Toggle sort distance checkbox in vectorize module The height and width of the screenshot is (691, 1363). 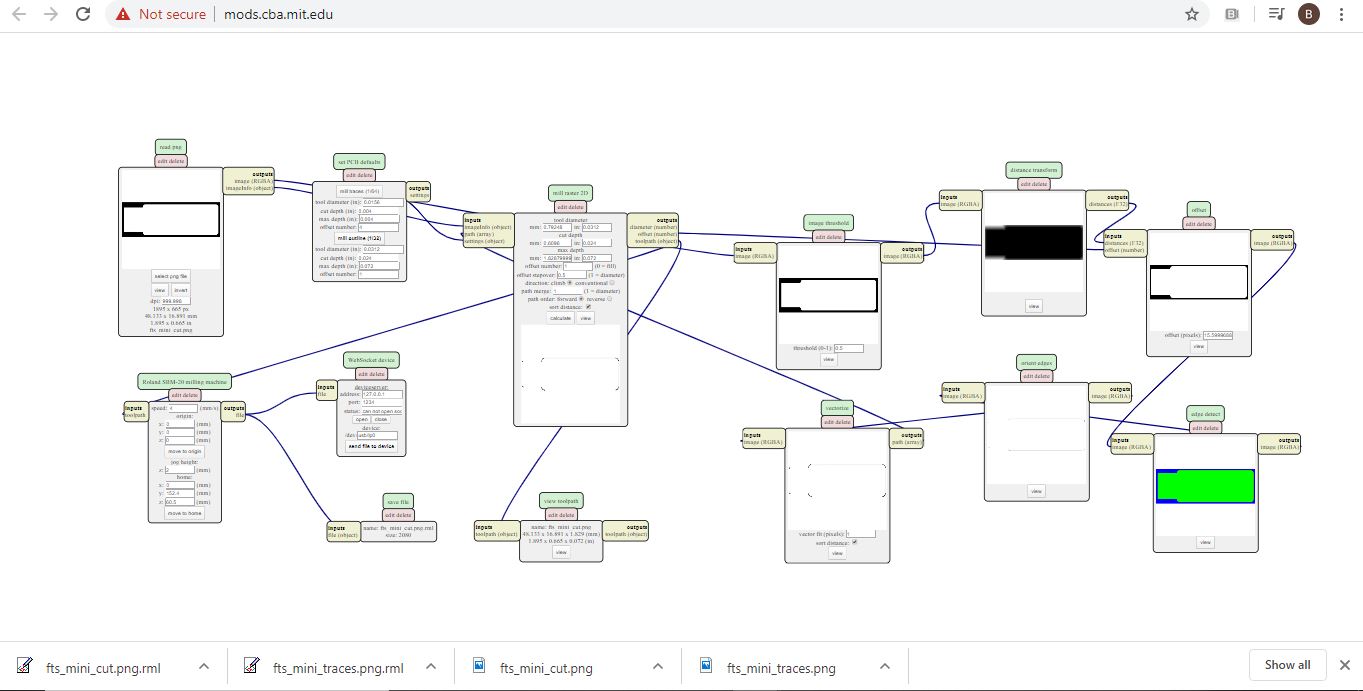point(854,542)
